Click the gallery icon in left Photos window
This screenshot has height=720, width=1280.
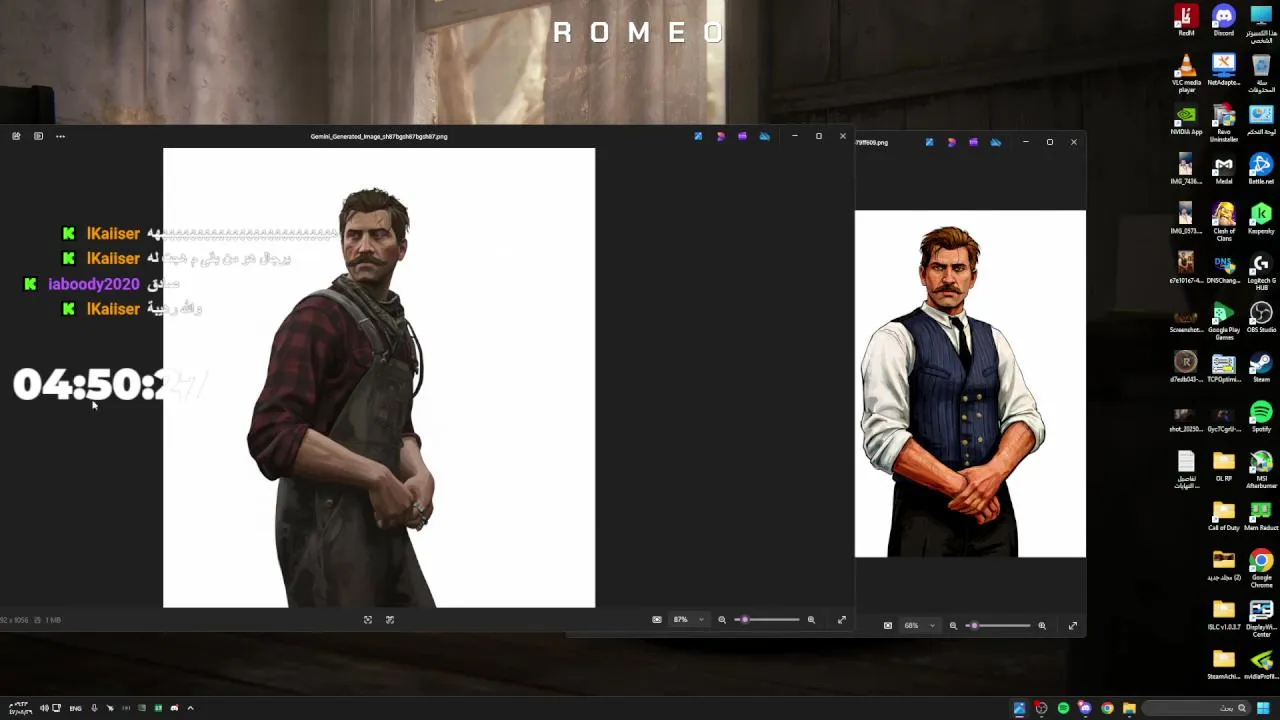point(16,136)
